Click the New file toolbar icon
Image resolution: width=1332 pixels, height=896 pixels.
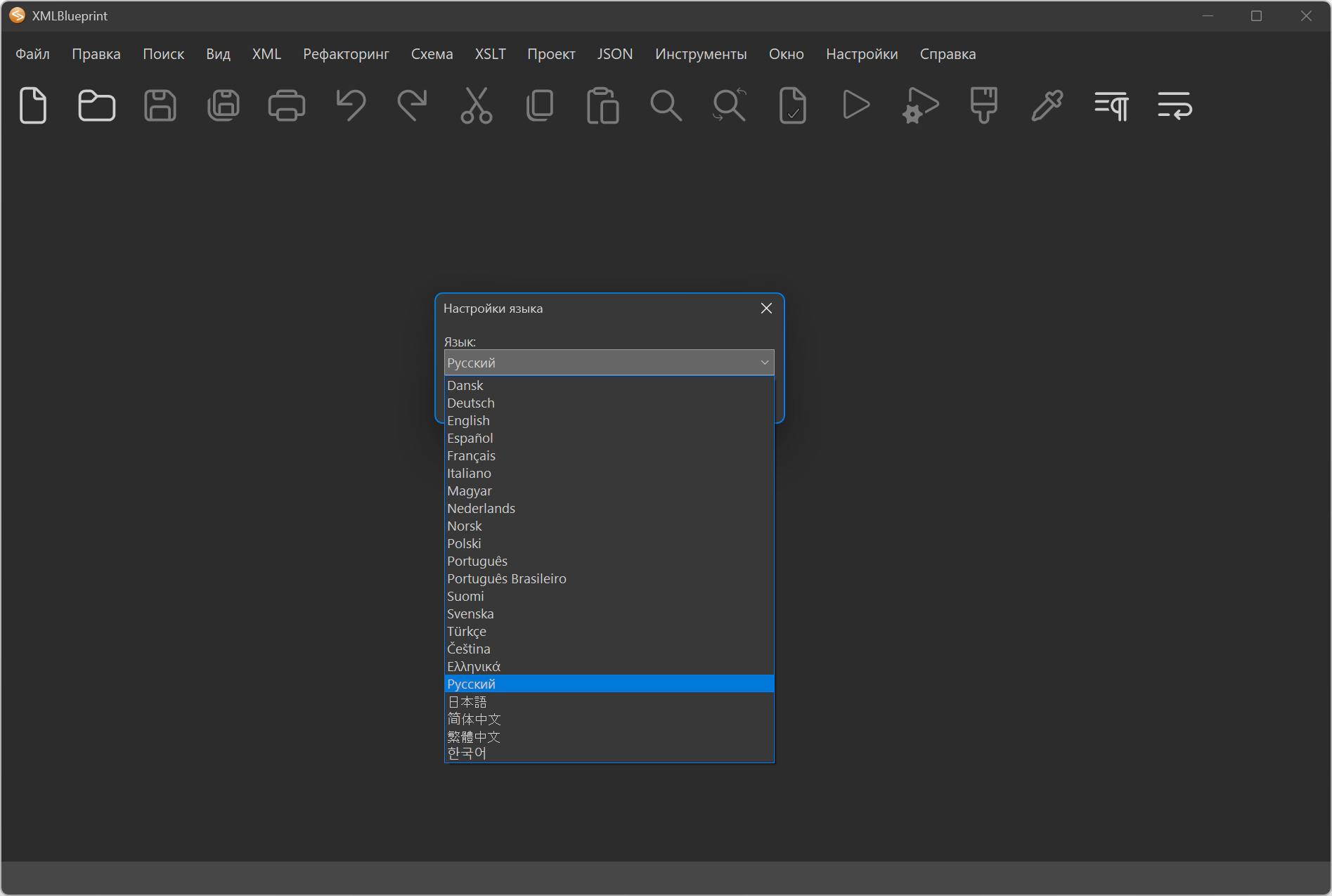click(x=33, y=106)
